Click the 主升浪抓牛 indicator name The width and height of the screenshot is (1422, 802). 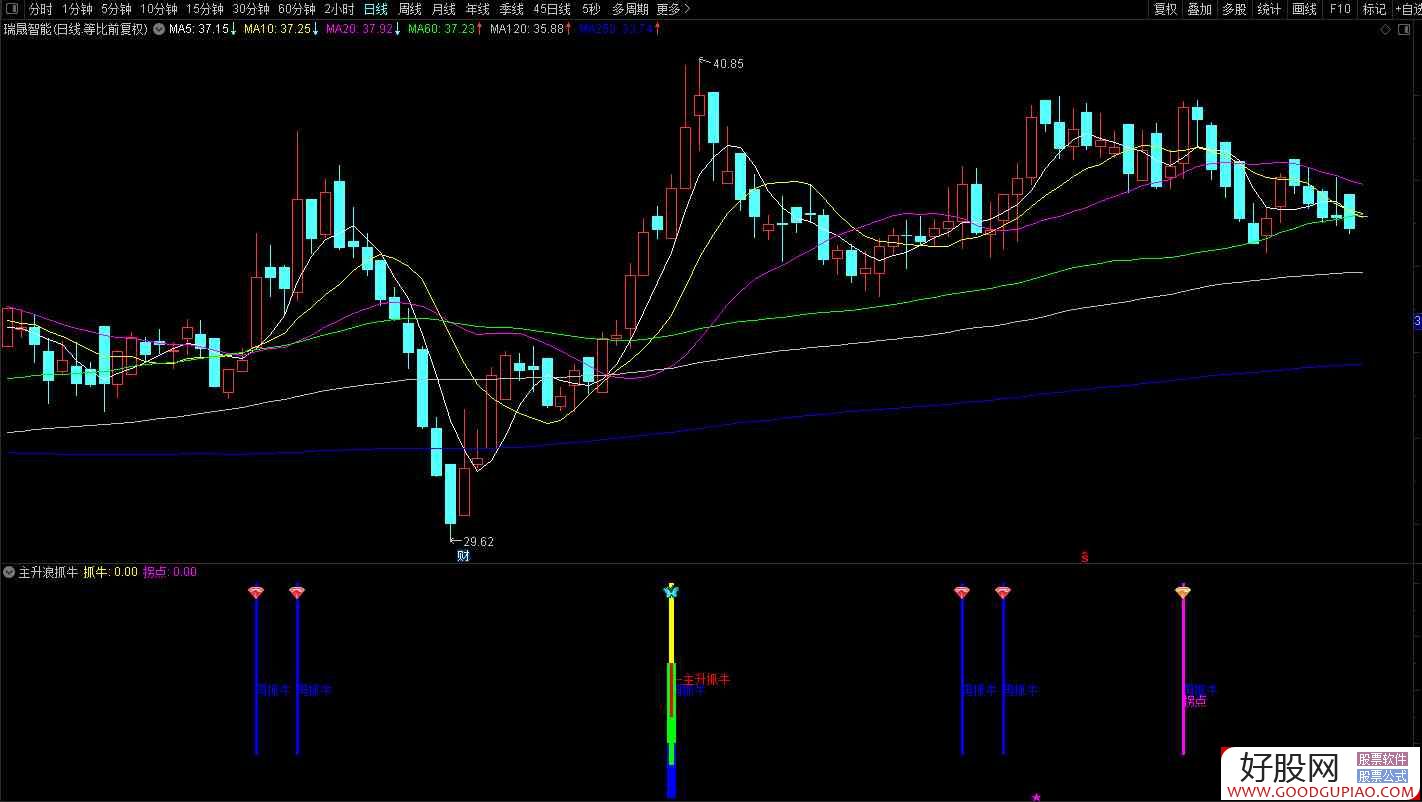tap(49, 572)
